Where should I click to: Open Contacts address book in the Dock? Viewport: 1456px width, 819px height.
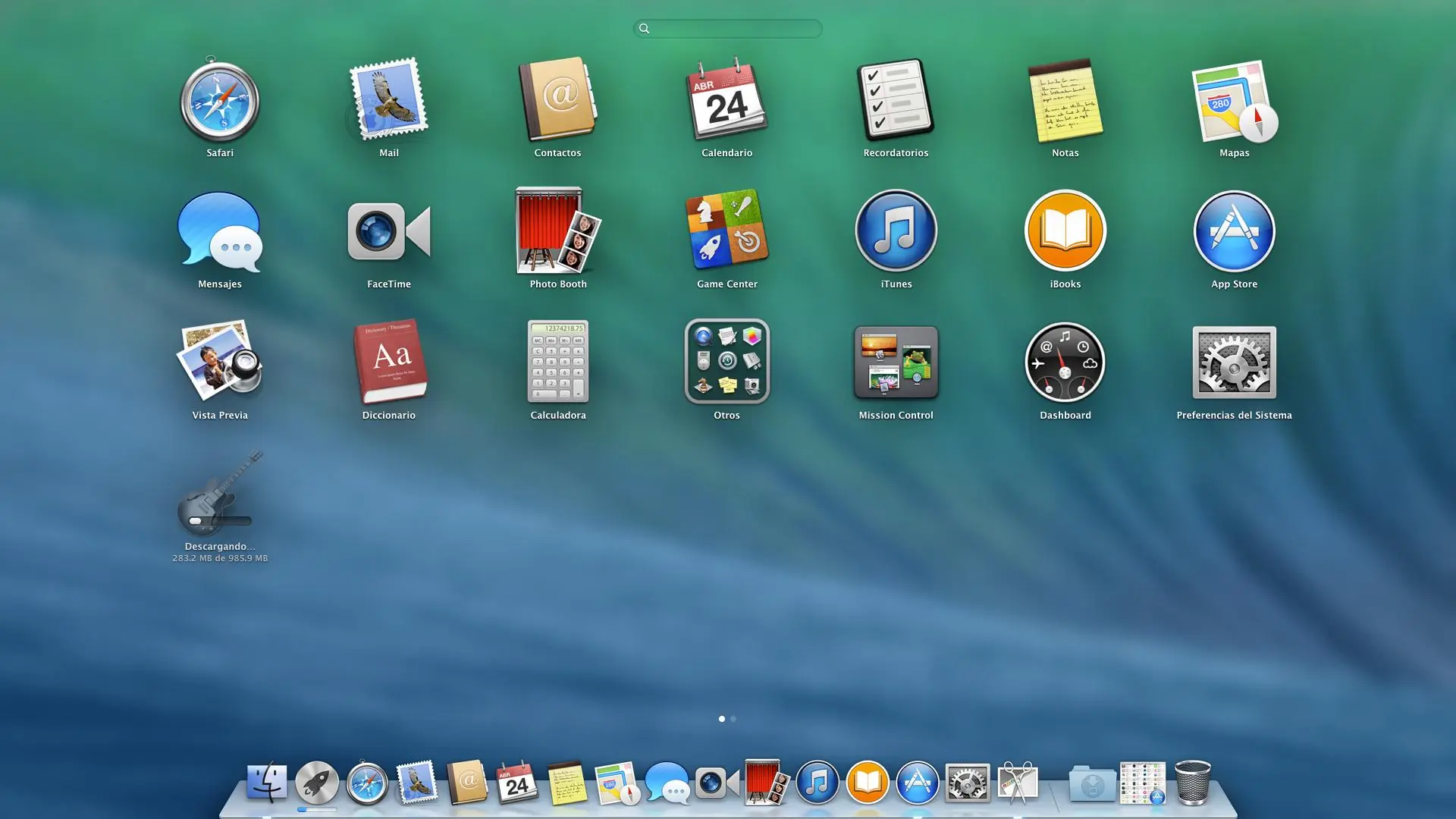coord(467,782)
